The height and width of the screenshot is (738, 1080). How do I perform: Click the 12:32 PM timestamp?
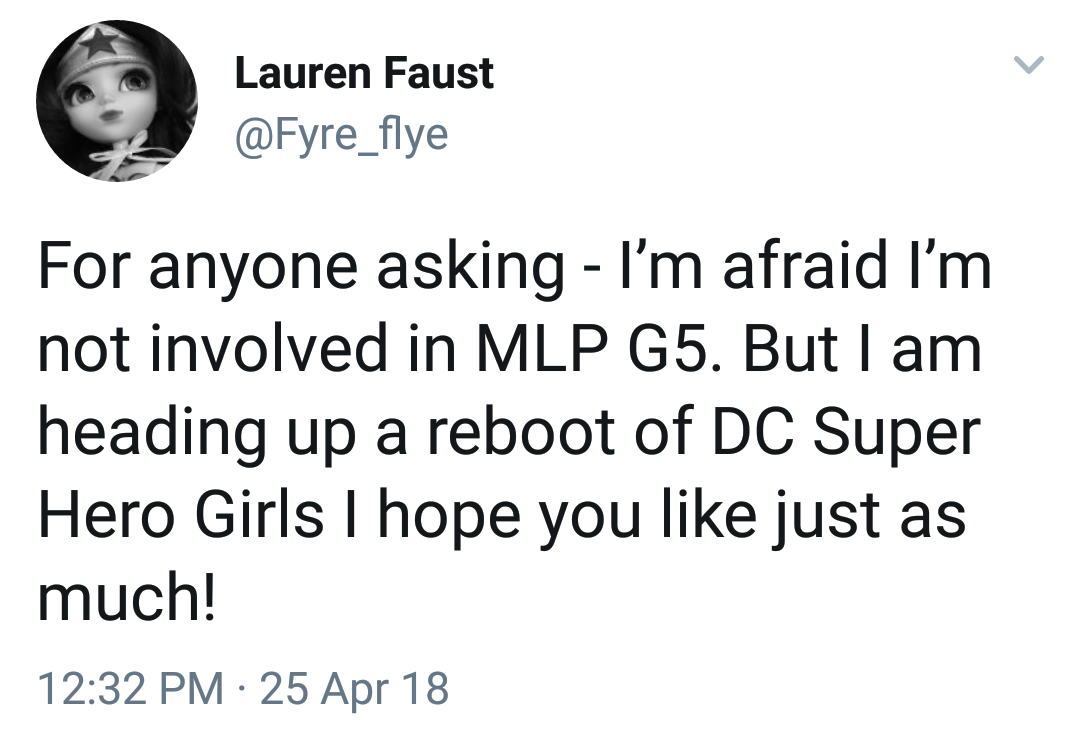(x=131, y=688)
